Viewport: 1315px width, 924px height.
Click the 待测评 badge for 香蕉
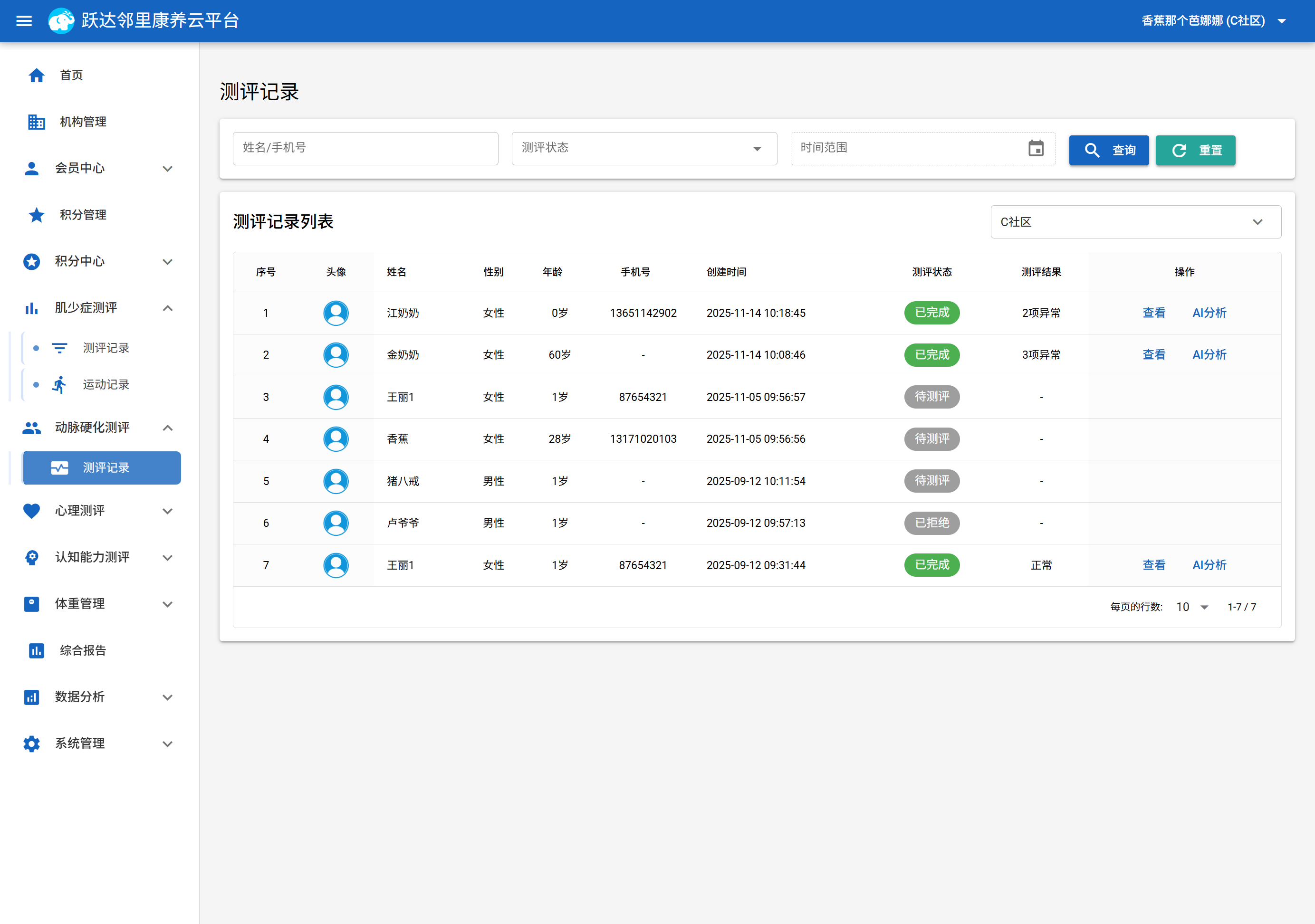(932, 439)
